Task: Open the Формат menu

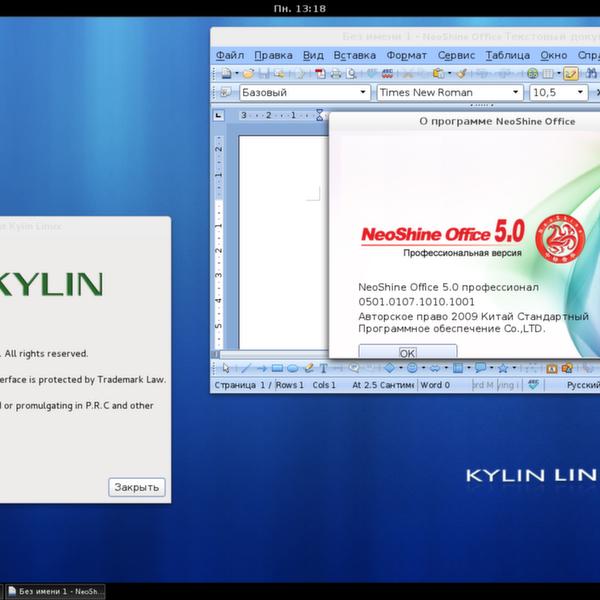Action: [x=406, y=55]
